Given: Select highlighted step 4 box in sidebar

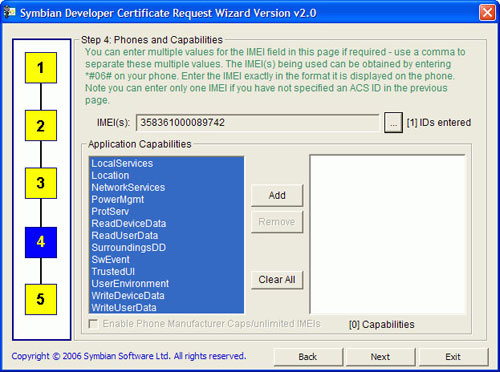Looking at the screenshot, I should point(41,242).
